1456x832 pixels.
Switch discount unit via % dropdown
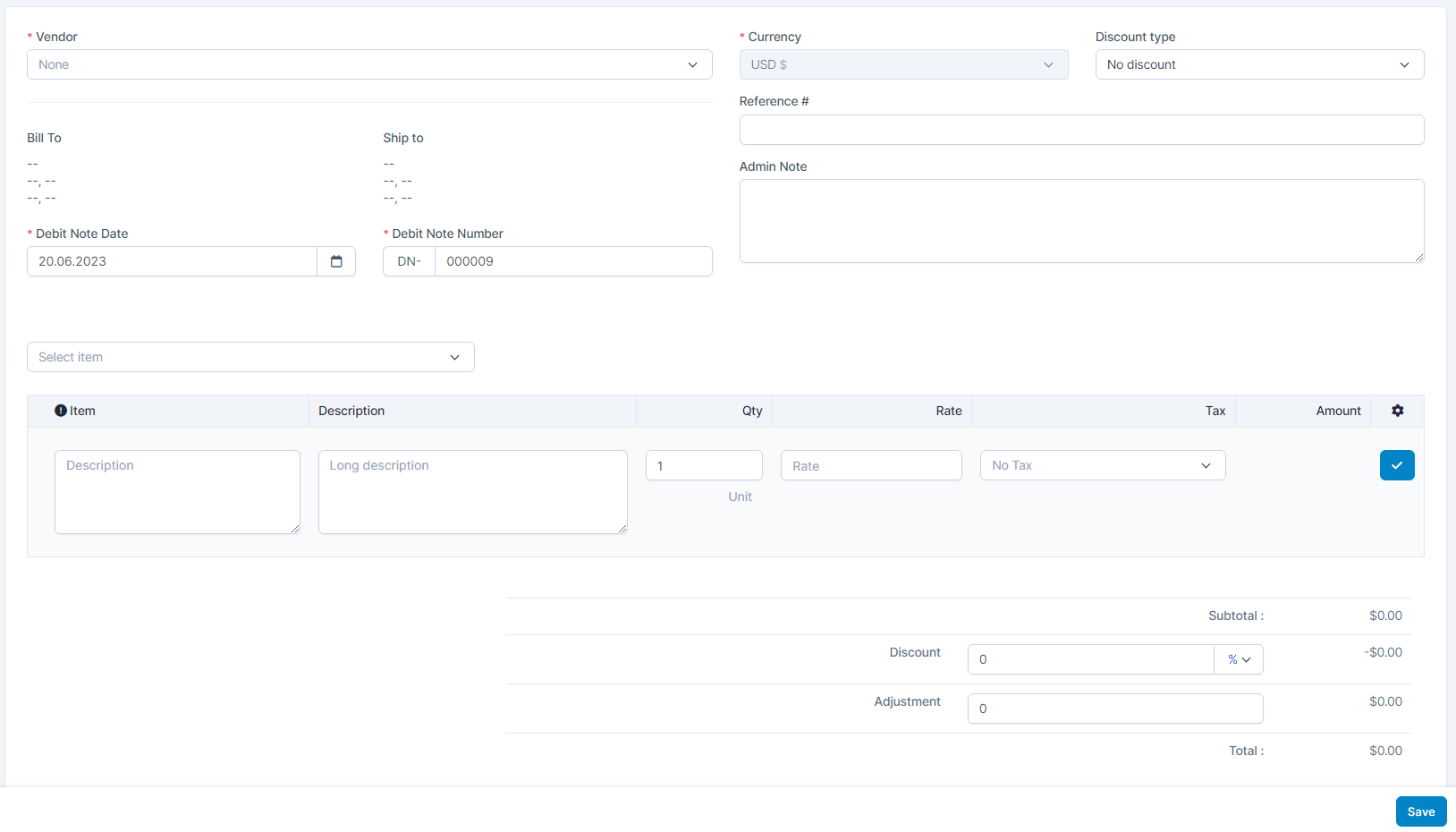[1239, 659]
